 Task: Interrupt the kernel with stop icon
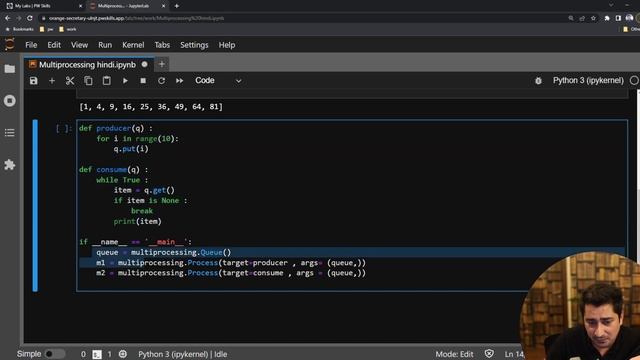(x=143, y=80)
